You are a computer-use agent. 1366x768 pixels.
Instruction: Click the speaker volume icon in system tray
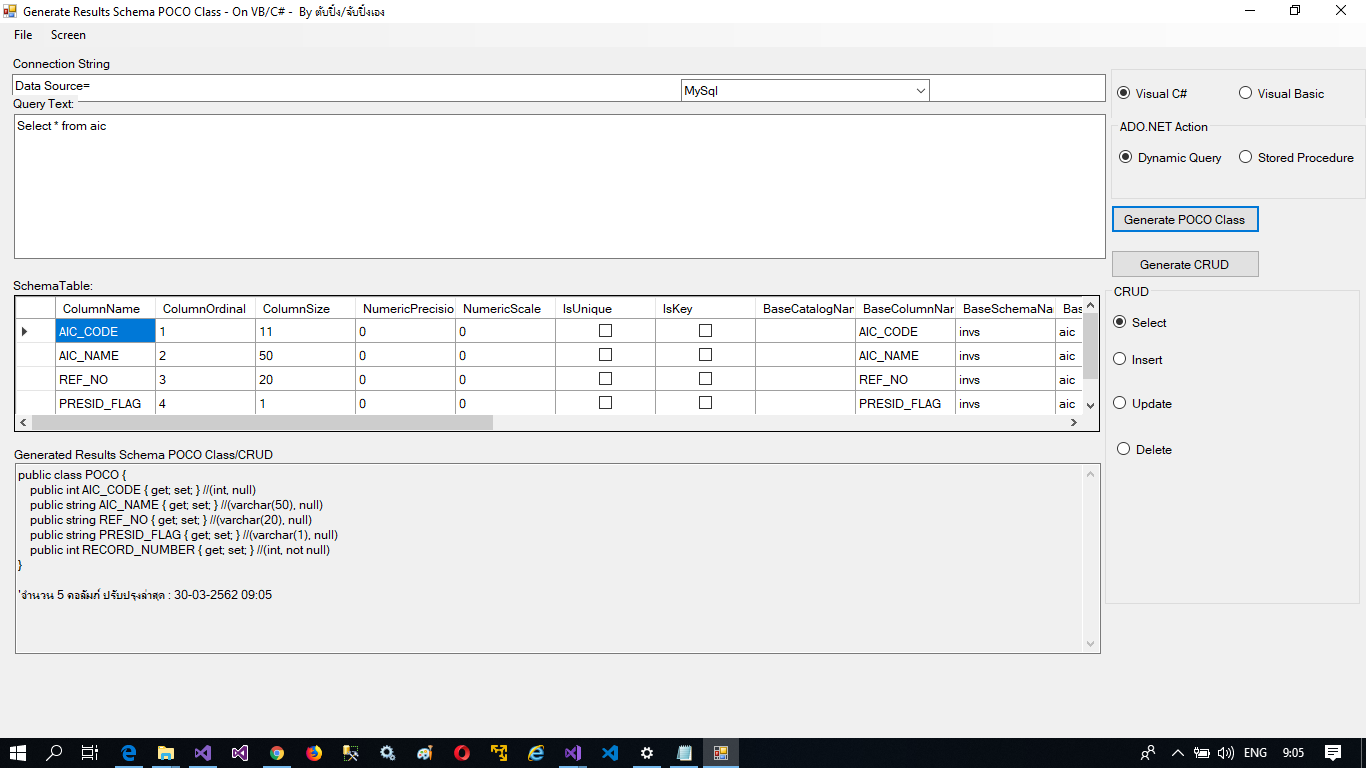coord(1226,753)
